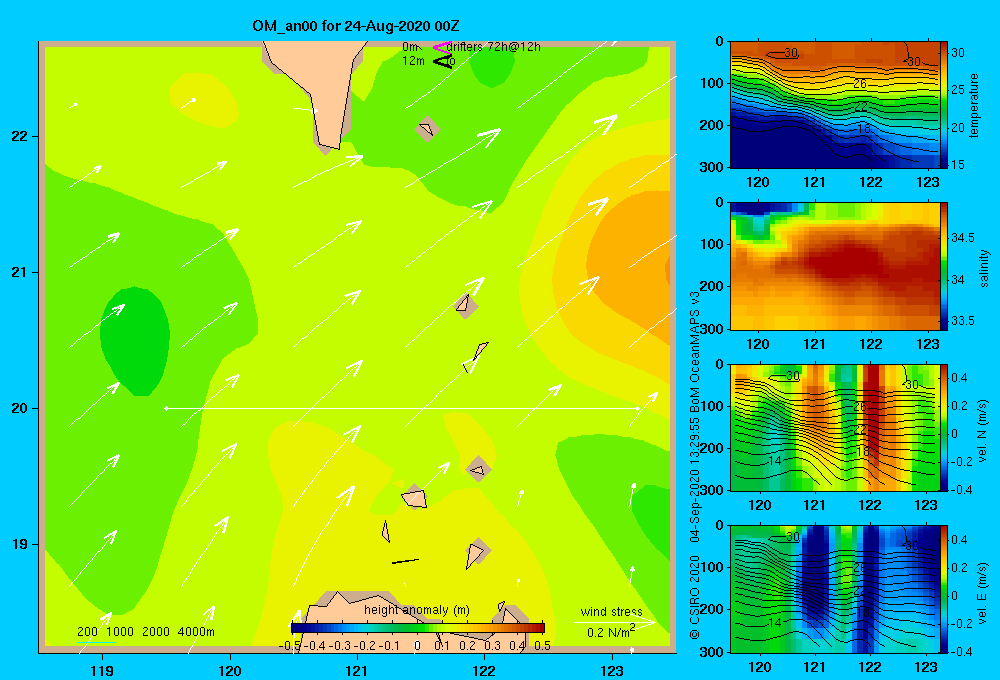Click longitude label 119 on main map
The width and height of the screenshot is (1000, 680).
coord(102,670)
